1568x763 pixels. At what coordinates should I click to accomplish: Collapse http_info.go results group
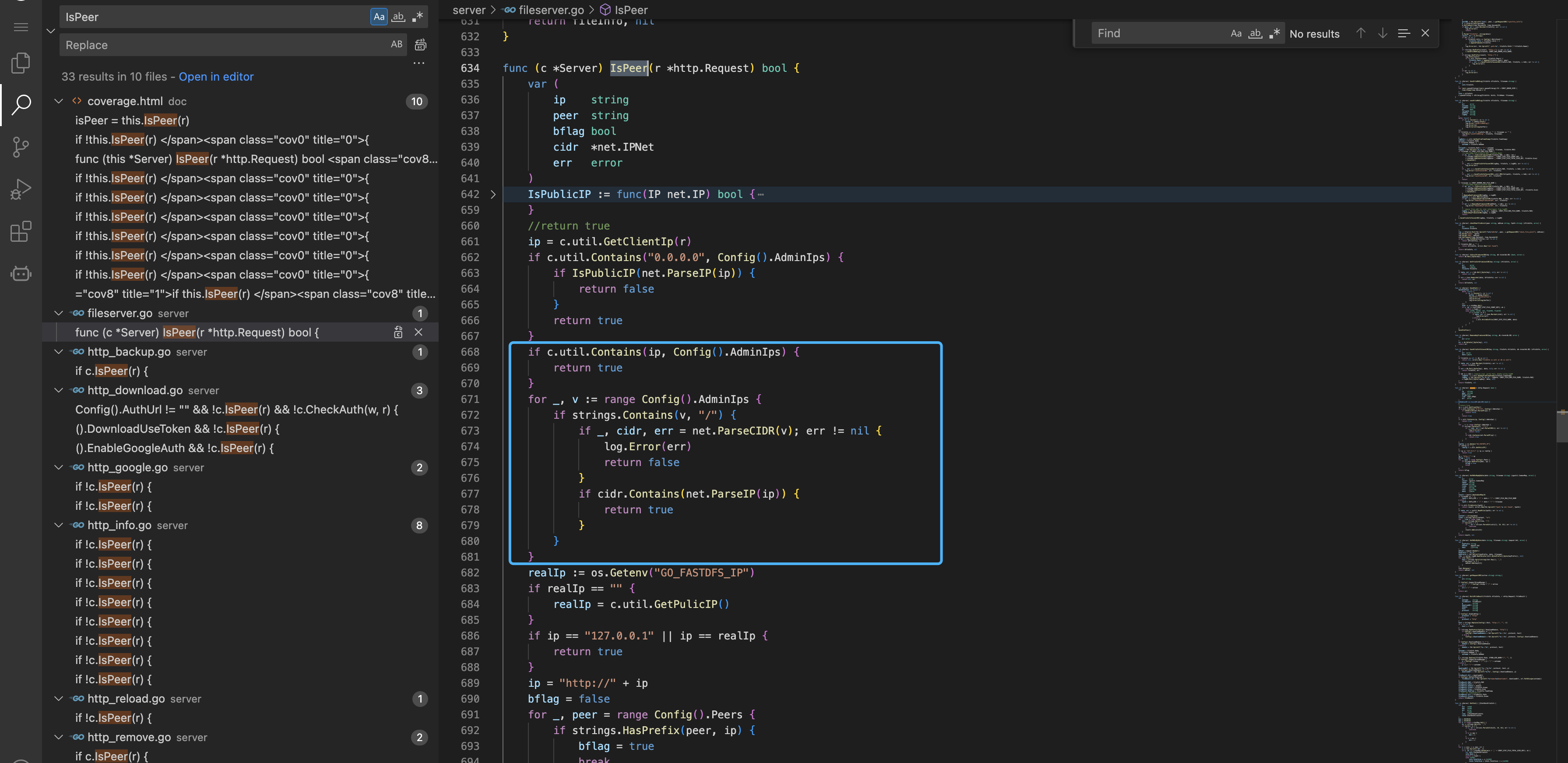click(59, 525)
